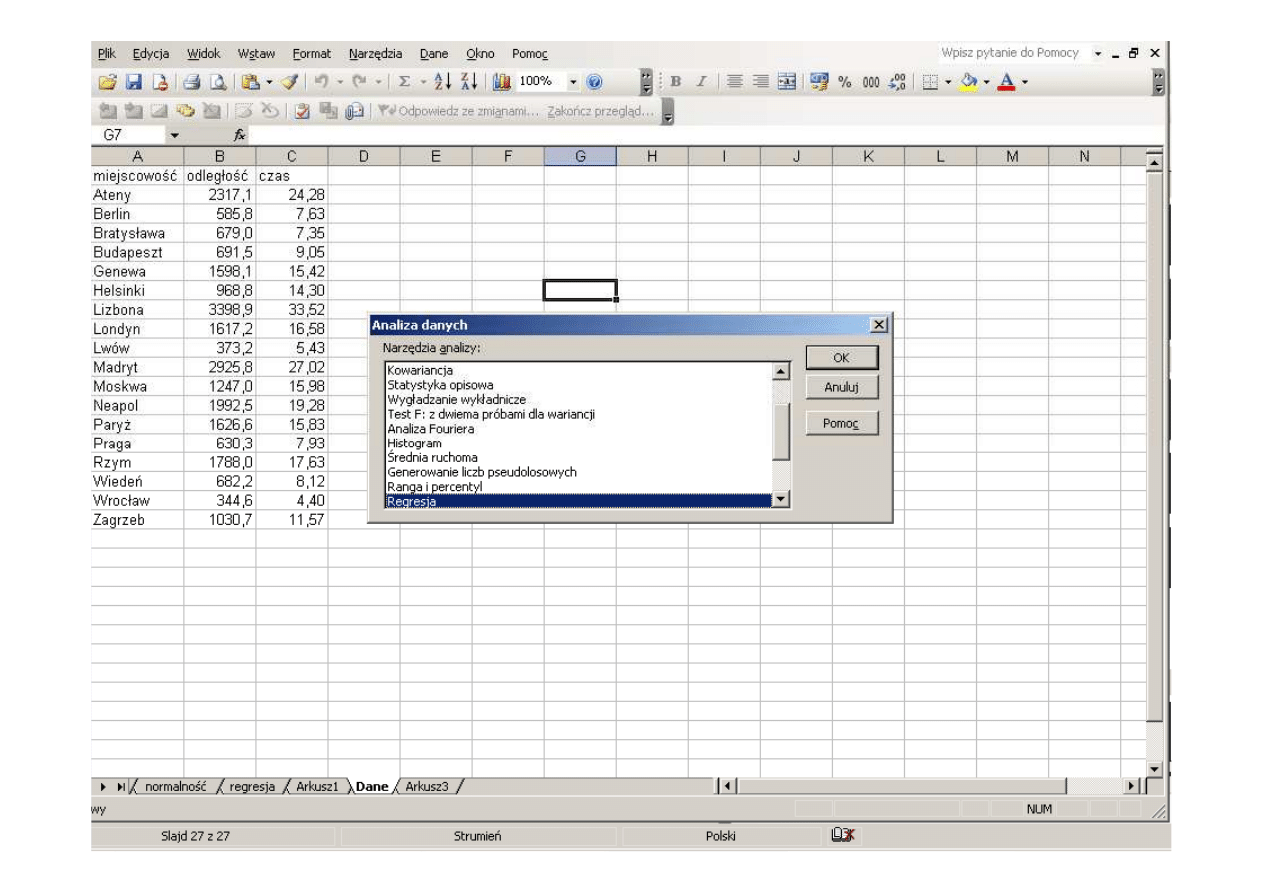Image resolution: width=1263 pixels, height=893 pixels.
Task: Select Histogram in the analysis tools list
Action: tap(414, 443)
